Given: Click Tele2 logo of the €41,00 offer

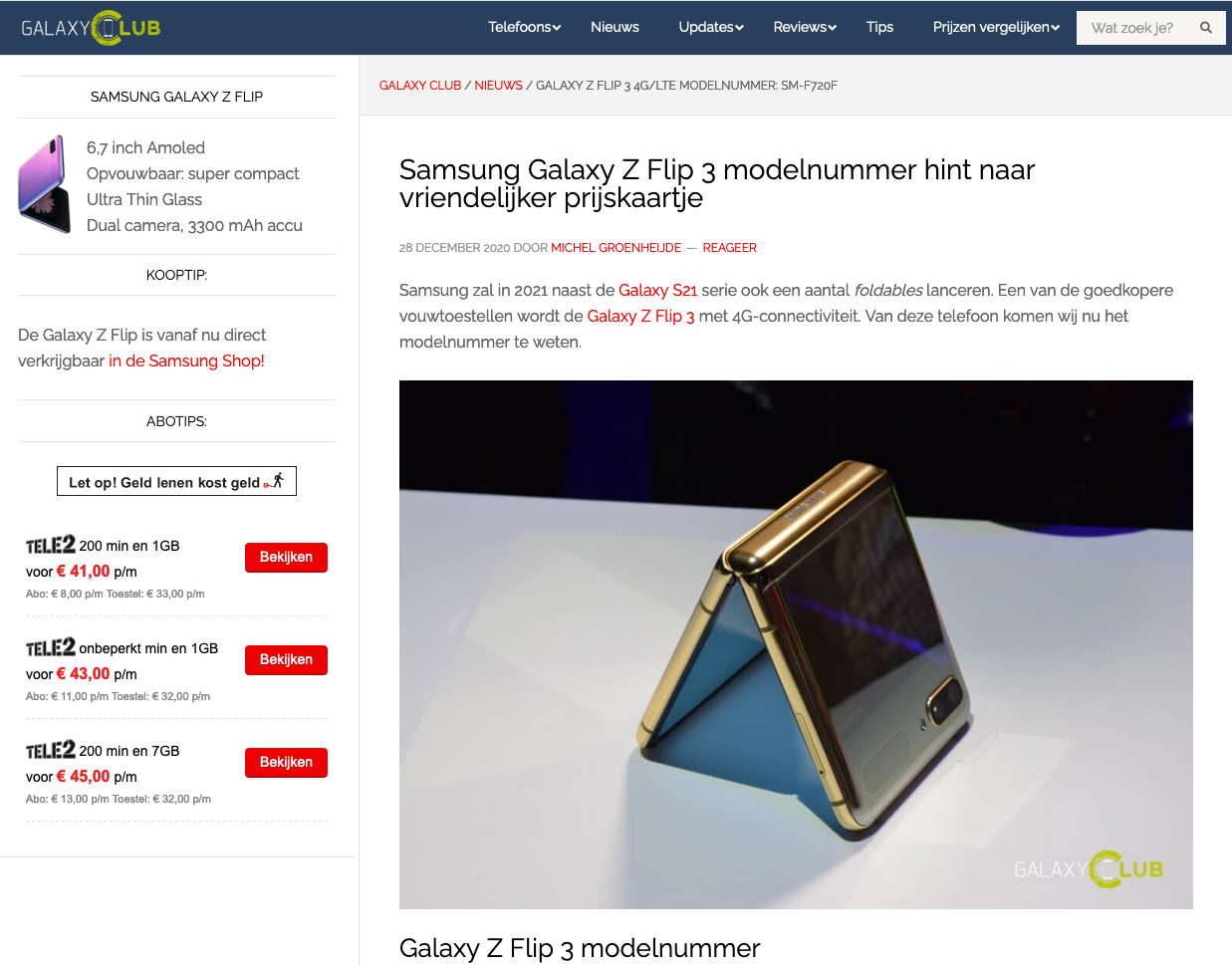Looking at the screenshot, I should (51, 545).
